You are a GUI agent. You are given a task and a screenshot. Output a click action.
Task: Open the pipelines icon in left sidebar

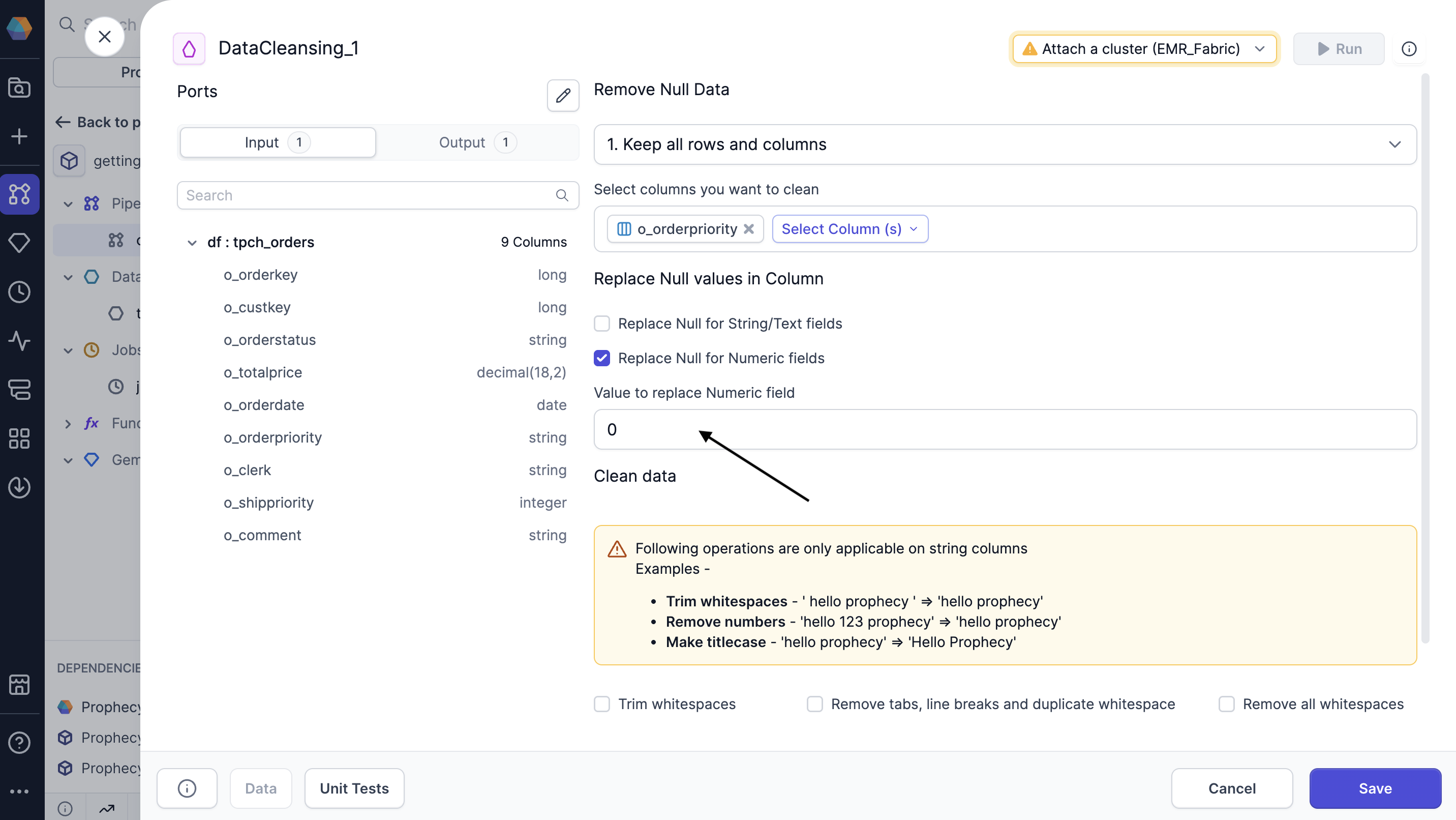tap(20, 194)
